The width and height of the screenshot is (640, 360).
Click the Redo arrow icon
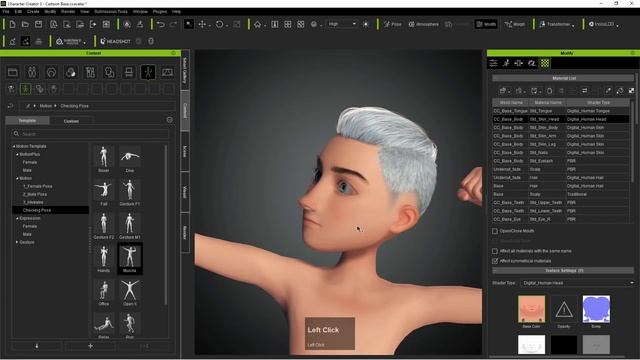pyautogui.click(x=173, y=24)
